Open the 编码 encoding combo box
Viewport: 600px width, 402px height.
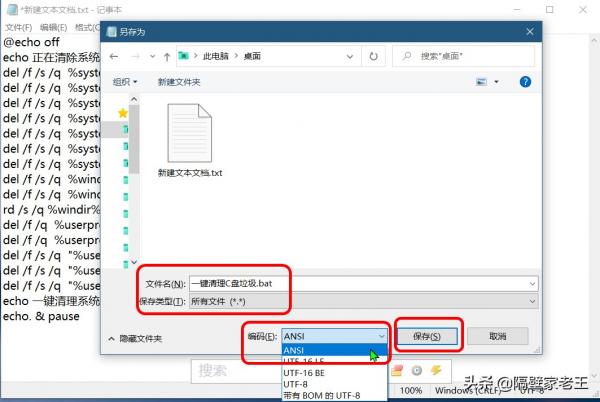334,336
